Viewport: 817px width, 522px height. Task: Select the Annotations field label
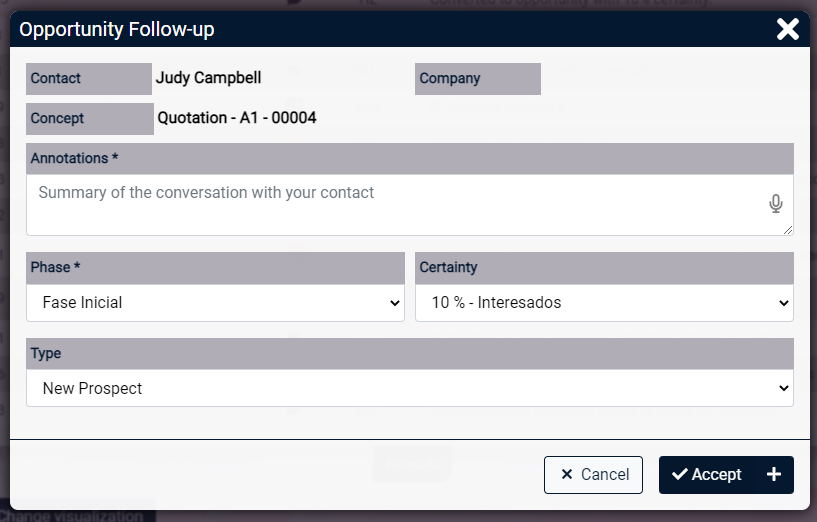coord(74,159)
